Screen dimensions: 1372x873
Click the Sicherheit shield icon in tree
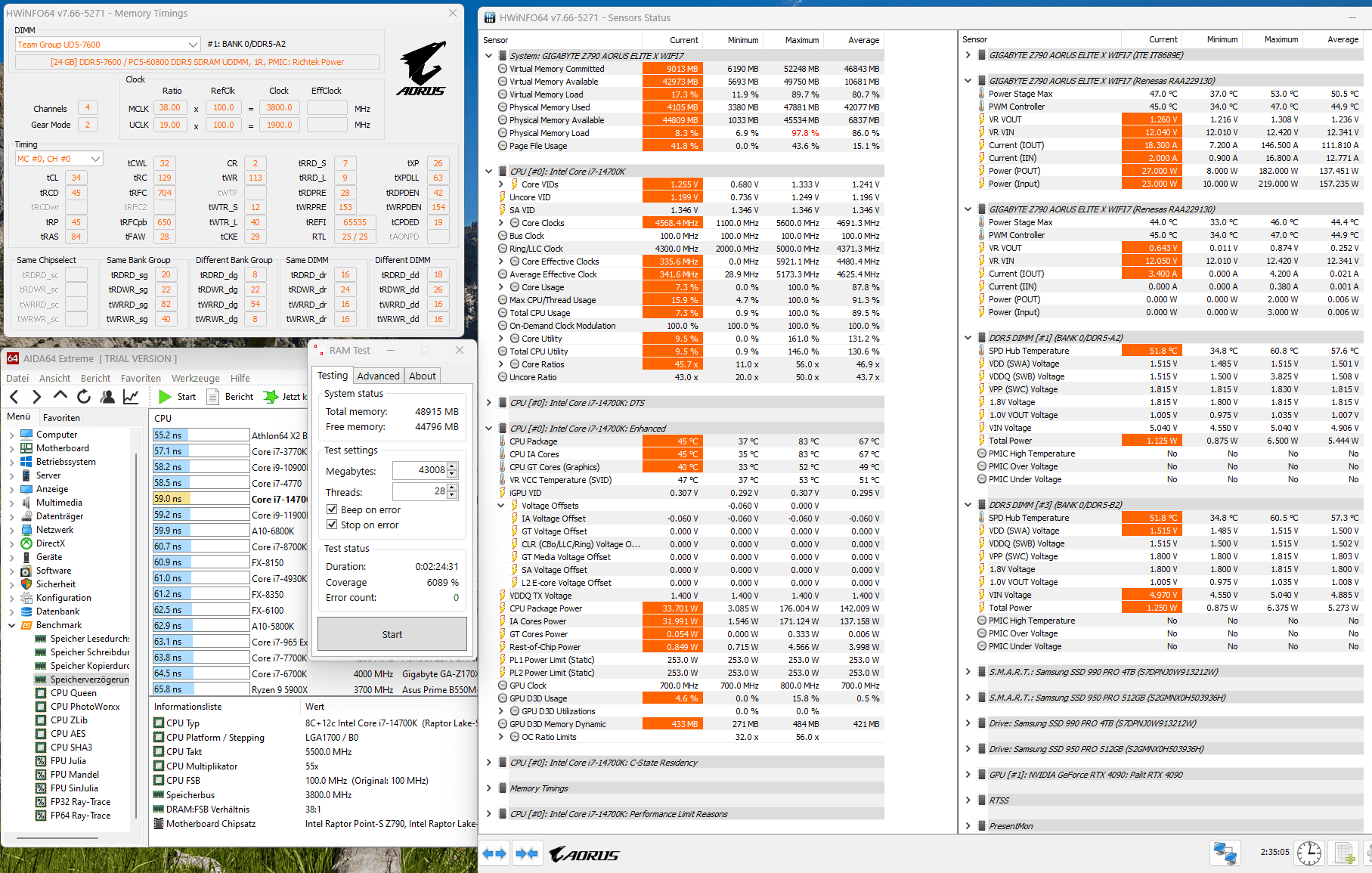coord(26,584)
